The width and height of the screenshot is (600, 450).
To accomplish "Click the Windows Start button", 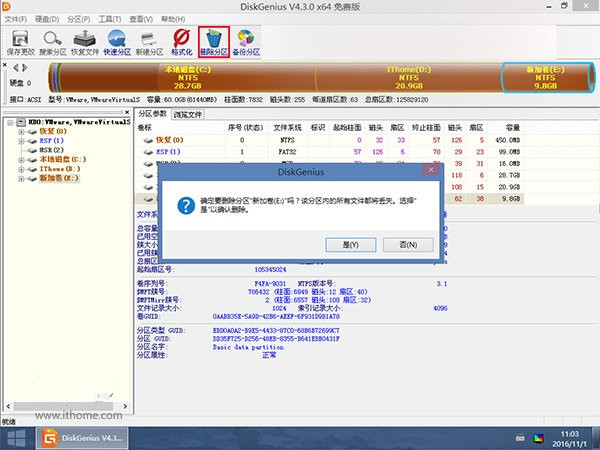I will coord(17,437).
